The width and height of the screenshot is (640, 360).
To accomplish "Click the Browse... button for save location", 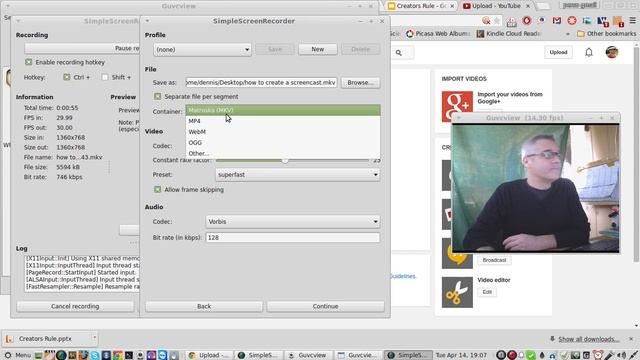I will pyautogui.click(x=360, y=82).
